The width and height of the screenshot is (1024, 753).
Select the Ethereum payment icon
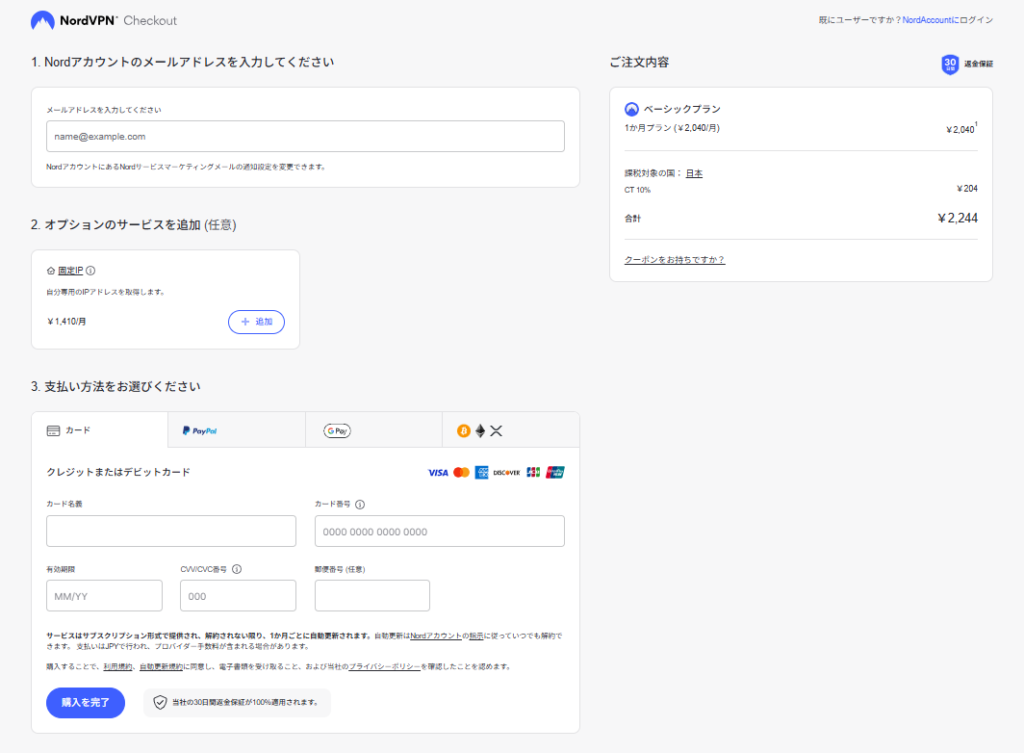[x=480, y=430]
